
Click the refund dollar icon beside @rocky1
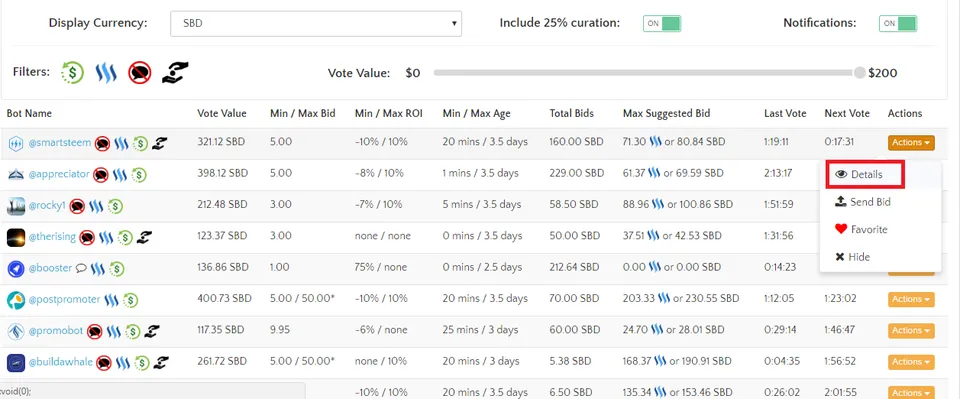[115, 206]
